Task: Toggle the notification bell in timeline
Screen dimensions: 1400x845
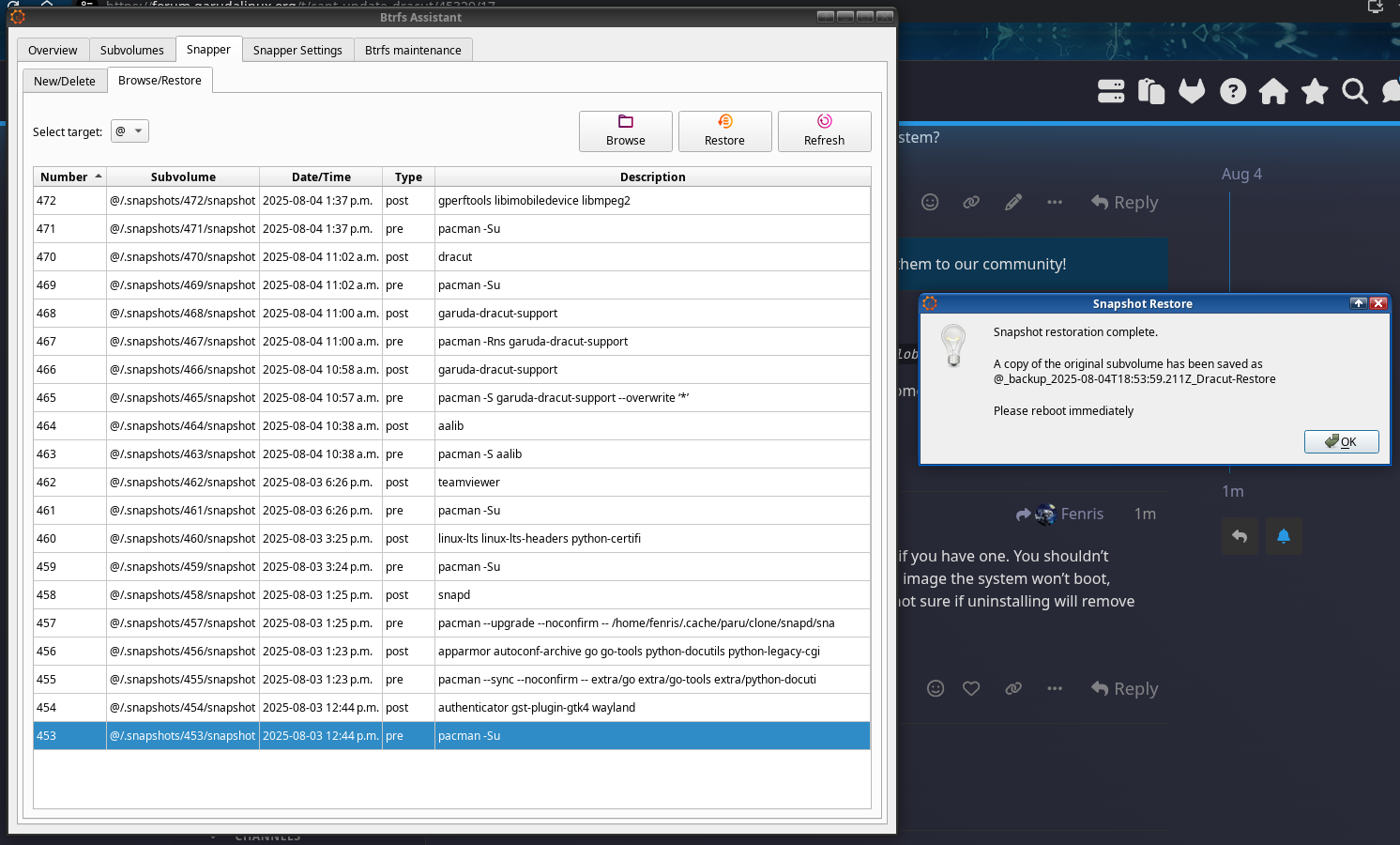Action: click(x=1284, y=536)
